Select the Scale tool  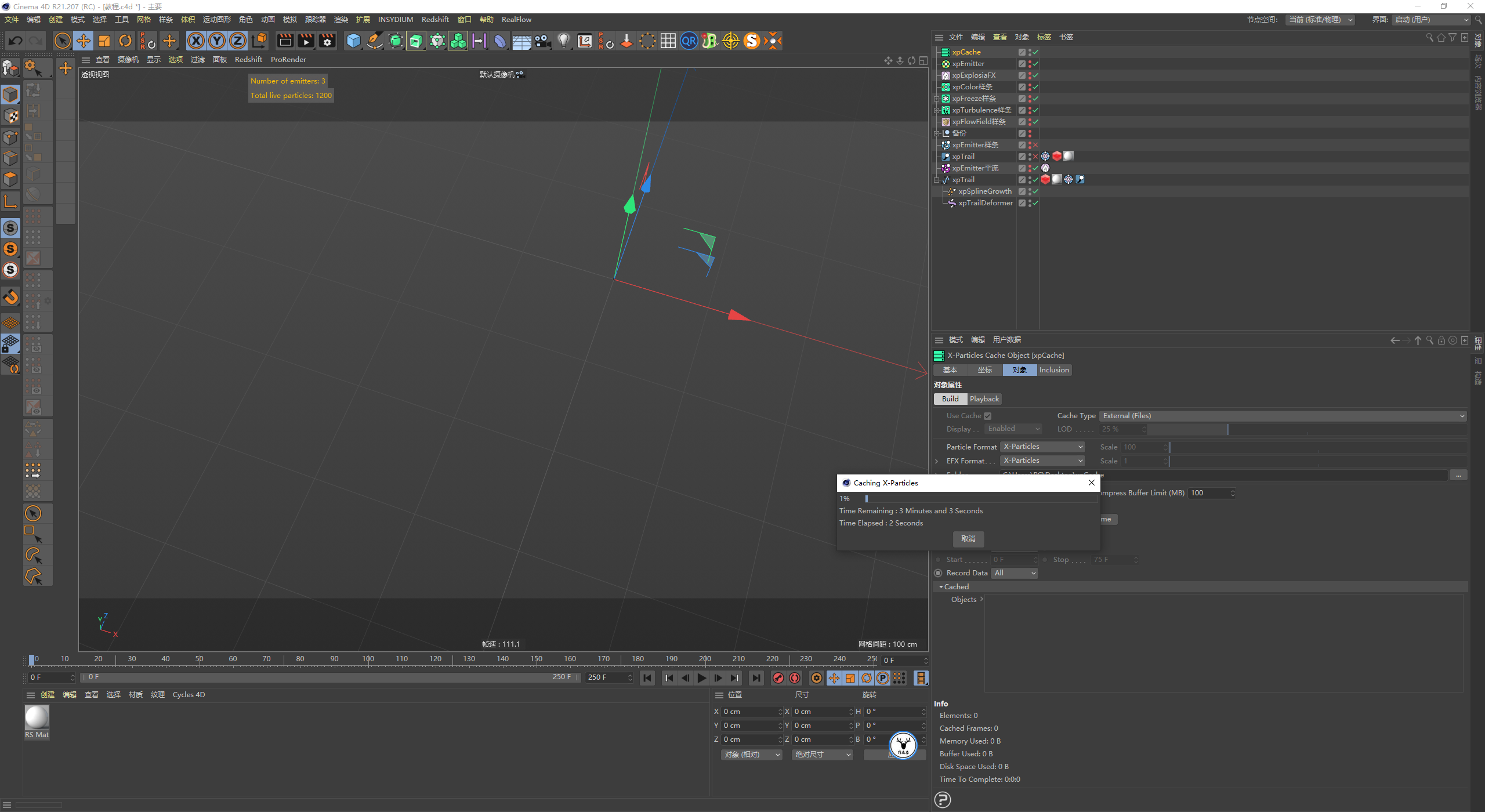104,41
